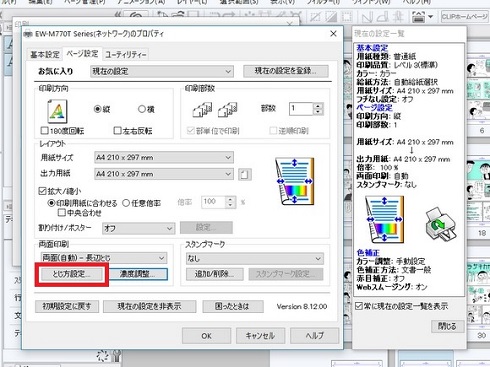This screenshot has height=367, width=490.
Task: Click the layout preview image in the dialog
Action: click(295, 182)
